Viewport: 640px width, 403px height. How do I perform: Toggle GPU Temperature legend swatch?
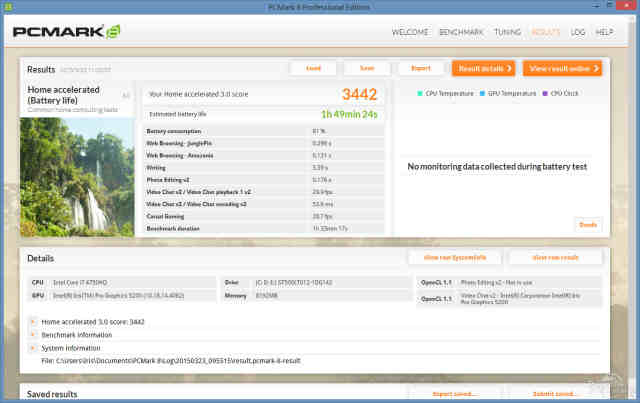pos(482,94)
